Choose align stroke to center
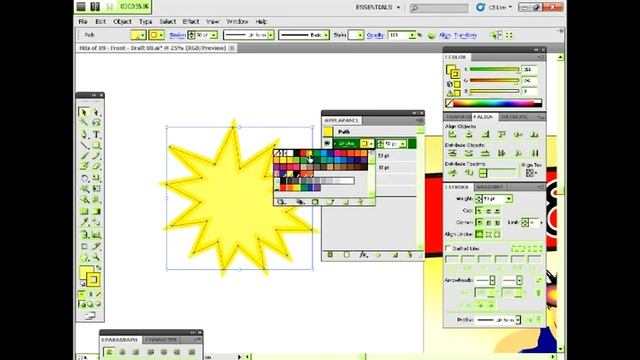 pos(479,234)
